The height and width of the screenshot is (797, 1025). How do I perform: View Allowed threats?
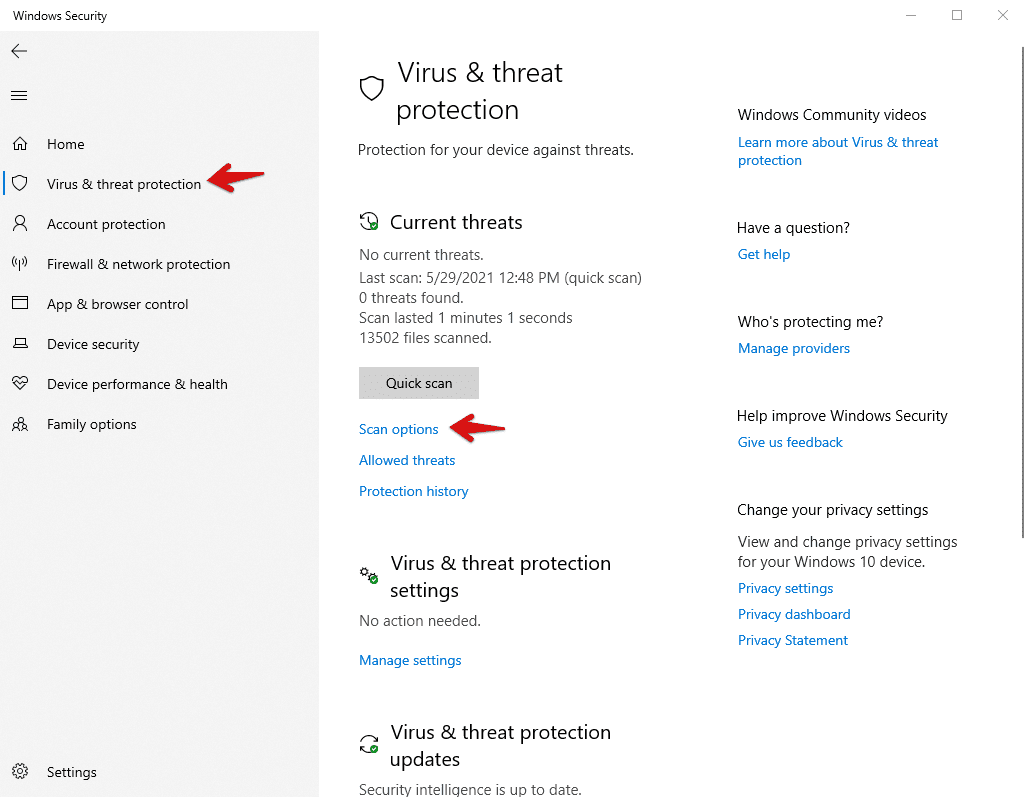point(407,460)
